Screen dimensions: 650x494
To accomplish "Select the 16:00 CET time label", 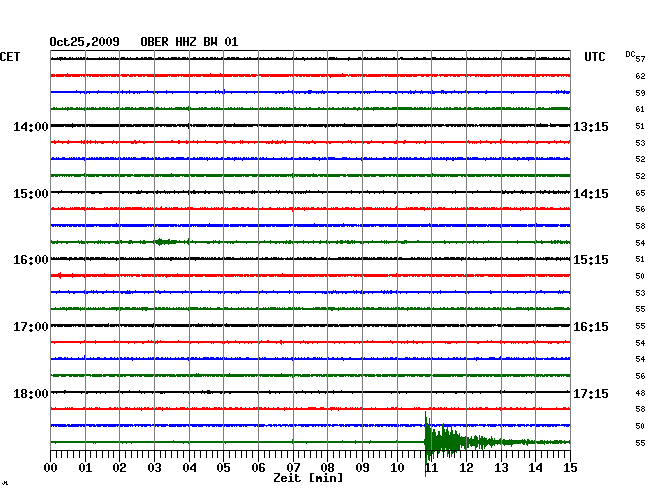I will 31,260.
